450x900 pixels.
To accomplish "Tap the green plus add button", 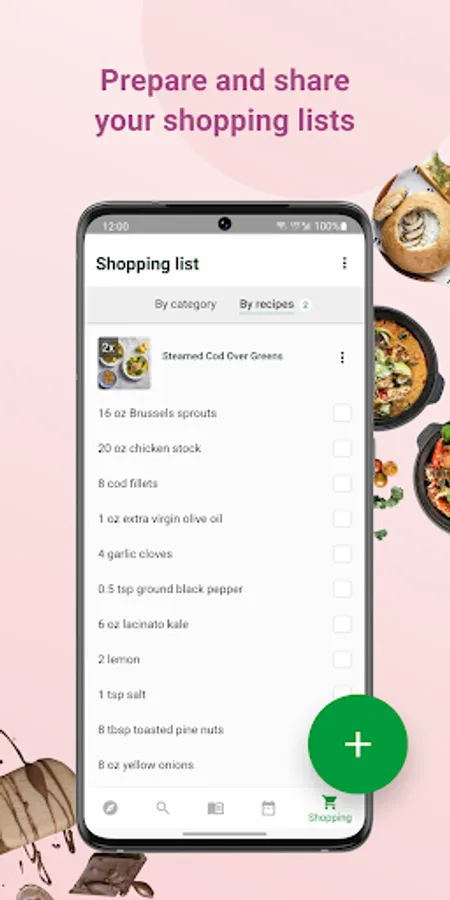I will coord(358,744).
